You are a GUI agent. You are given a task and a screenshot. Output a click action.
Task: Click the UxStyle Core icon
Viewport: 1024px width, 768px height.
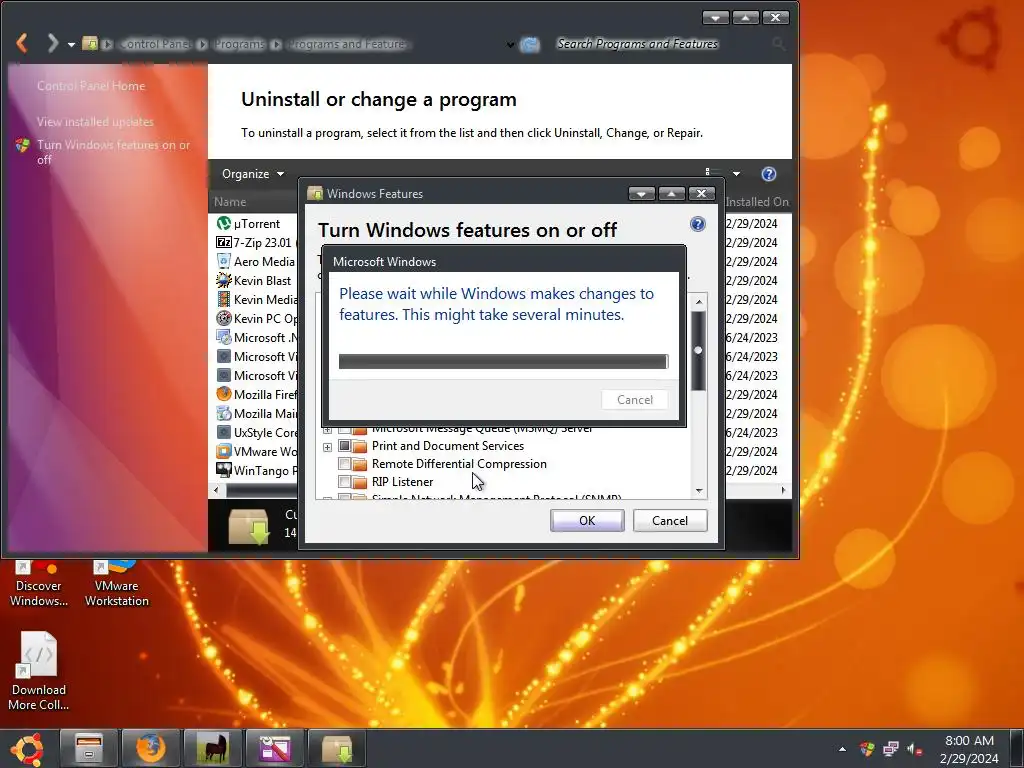pos(223,432)
